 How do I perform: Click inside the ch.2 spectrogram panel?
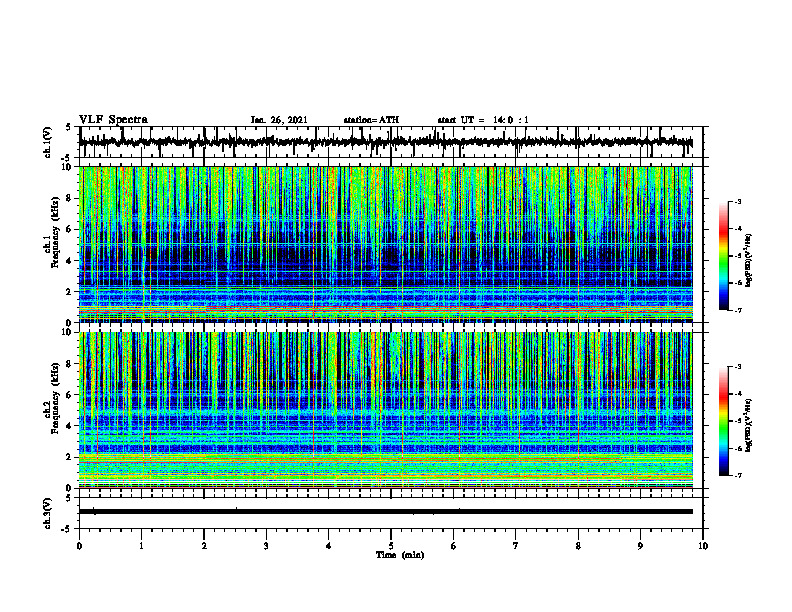pos(385,410)
